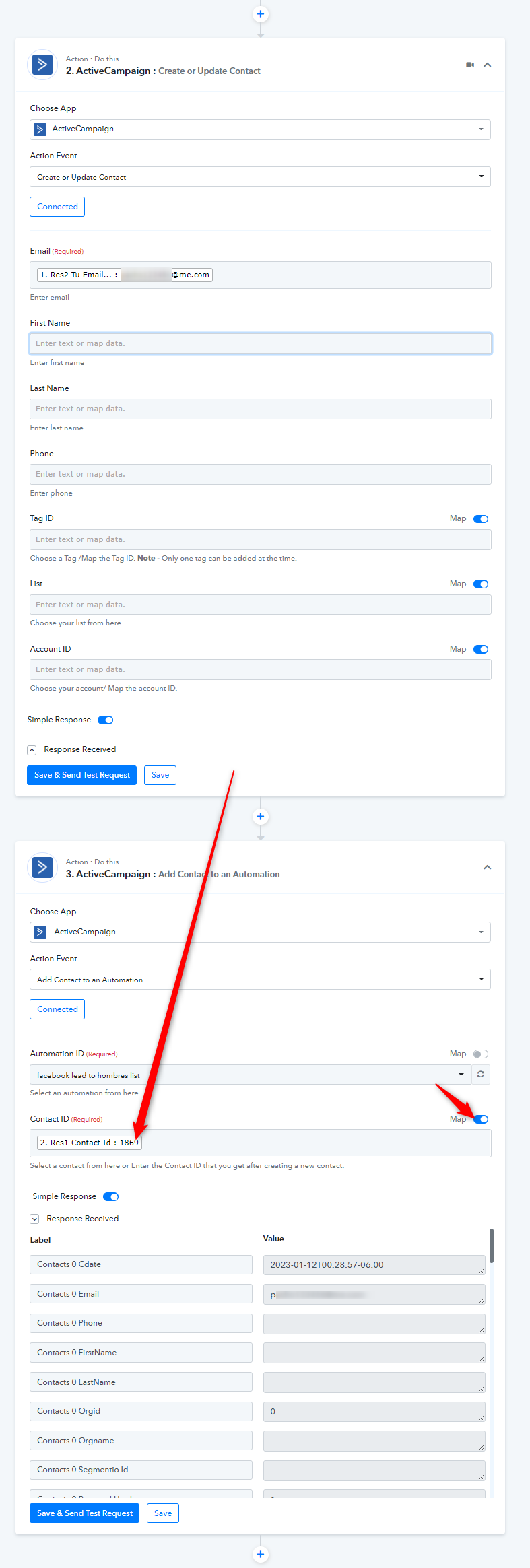The height and width of the screenshot is (1568, 530).
Task: Open the Choose App dropdown in step 3
Action: (260, 932)
